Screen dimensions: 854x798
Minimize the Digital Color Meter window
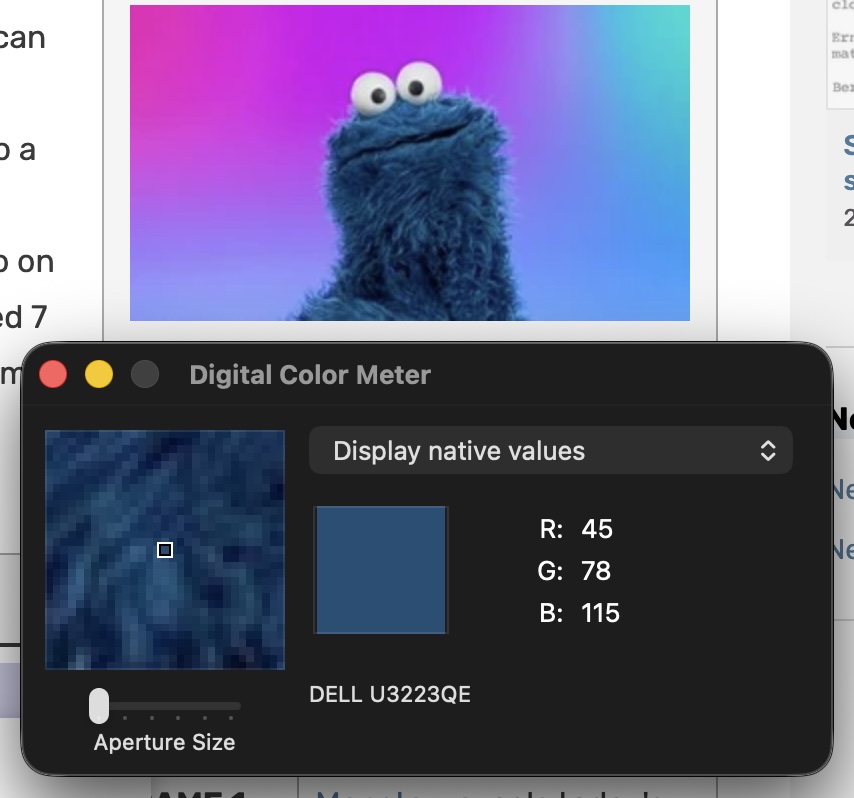pos(99,375)
